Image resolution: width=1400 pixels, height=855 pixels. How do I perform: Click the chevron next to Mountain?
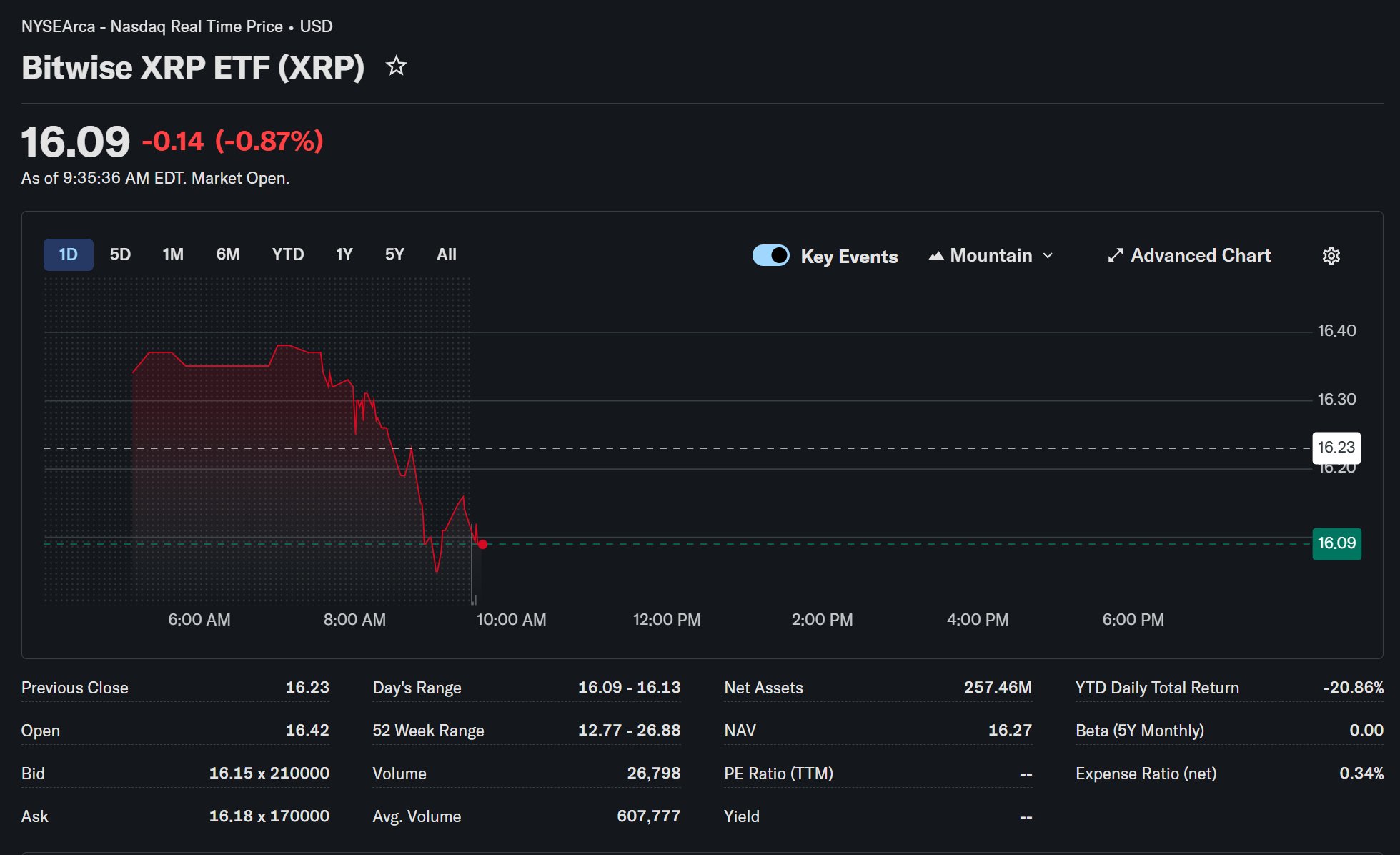[x=1048, y=256]
